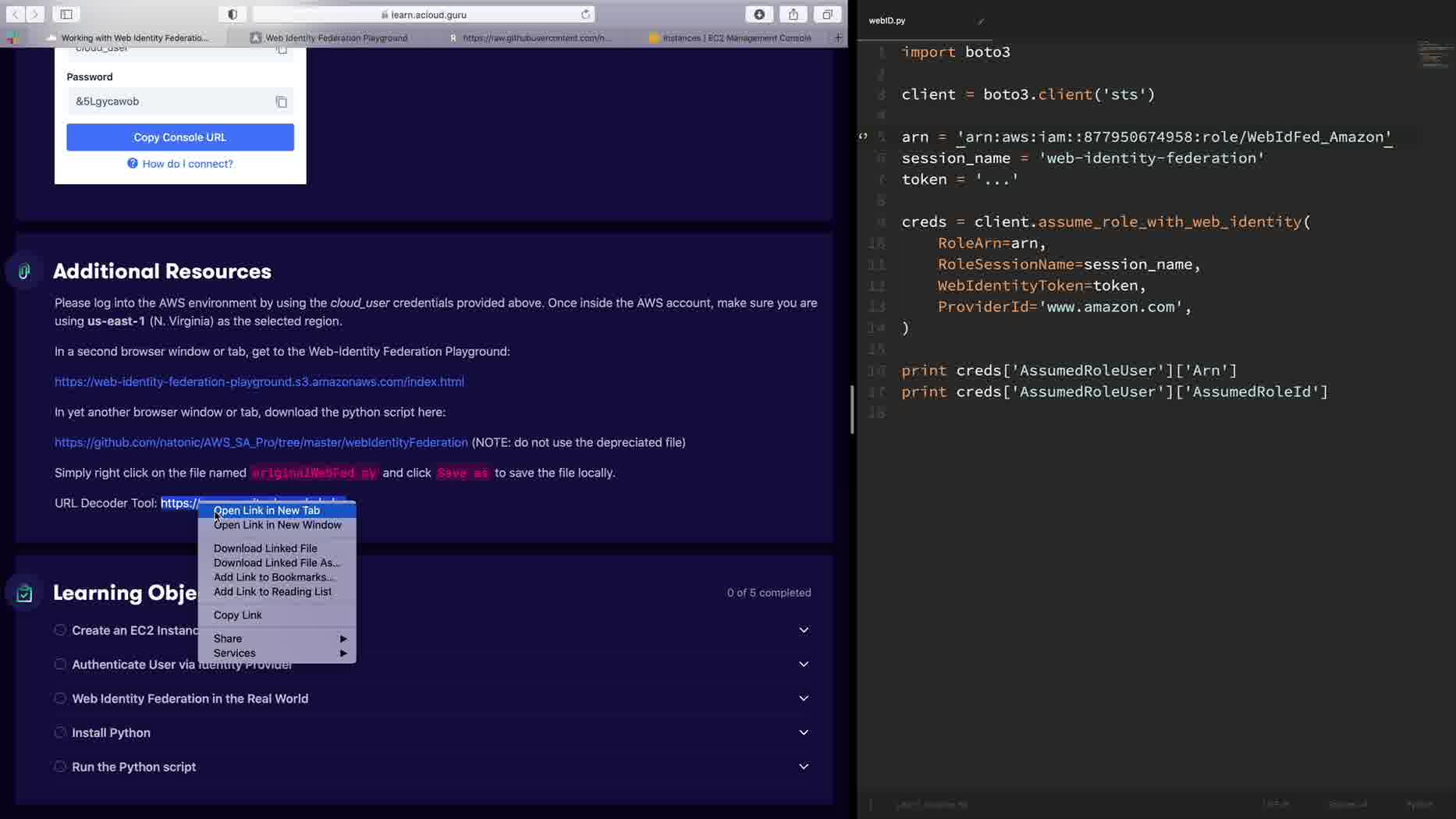
Task: Open the web-identity-federation-playground link
Action: [x=259, y=381]
